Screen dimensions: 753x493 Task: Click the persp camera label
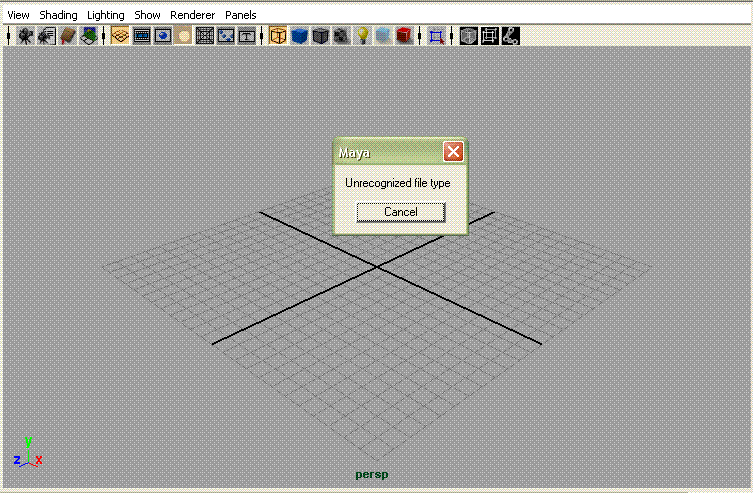pyautogui.click(x=372, y=474)
